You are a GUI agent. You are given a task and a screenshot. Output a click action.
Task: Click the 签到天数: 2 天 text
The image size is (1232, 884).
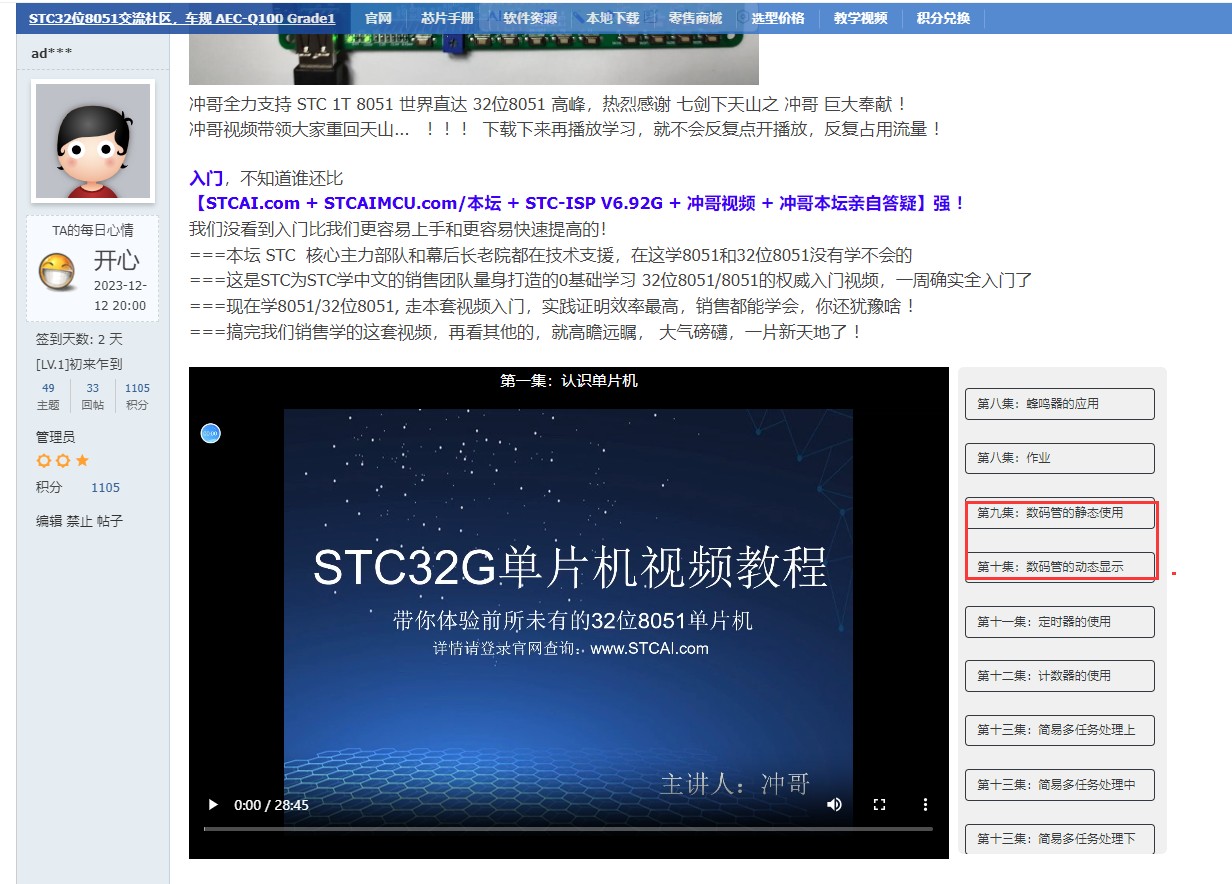tap(79, 340)
